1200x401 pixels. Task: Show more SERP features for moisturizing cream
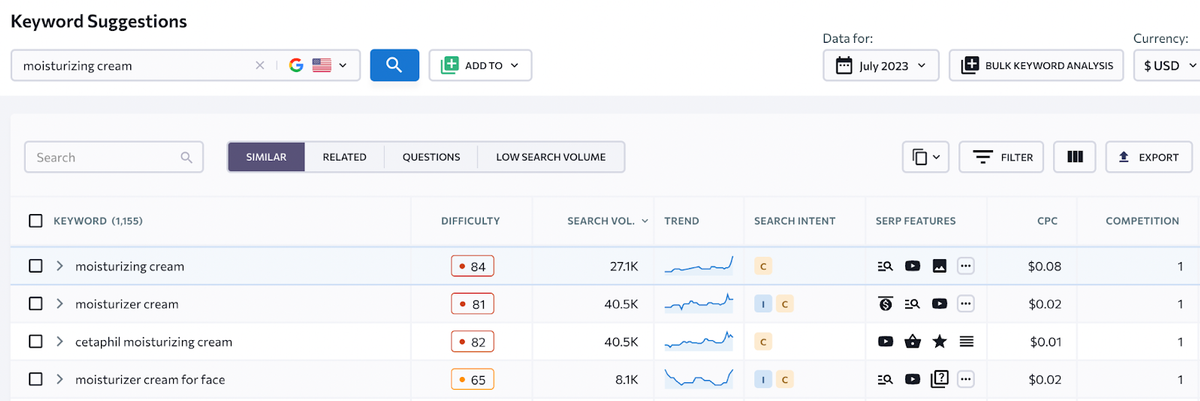(966, 266)
